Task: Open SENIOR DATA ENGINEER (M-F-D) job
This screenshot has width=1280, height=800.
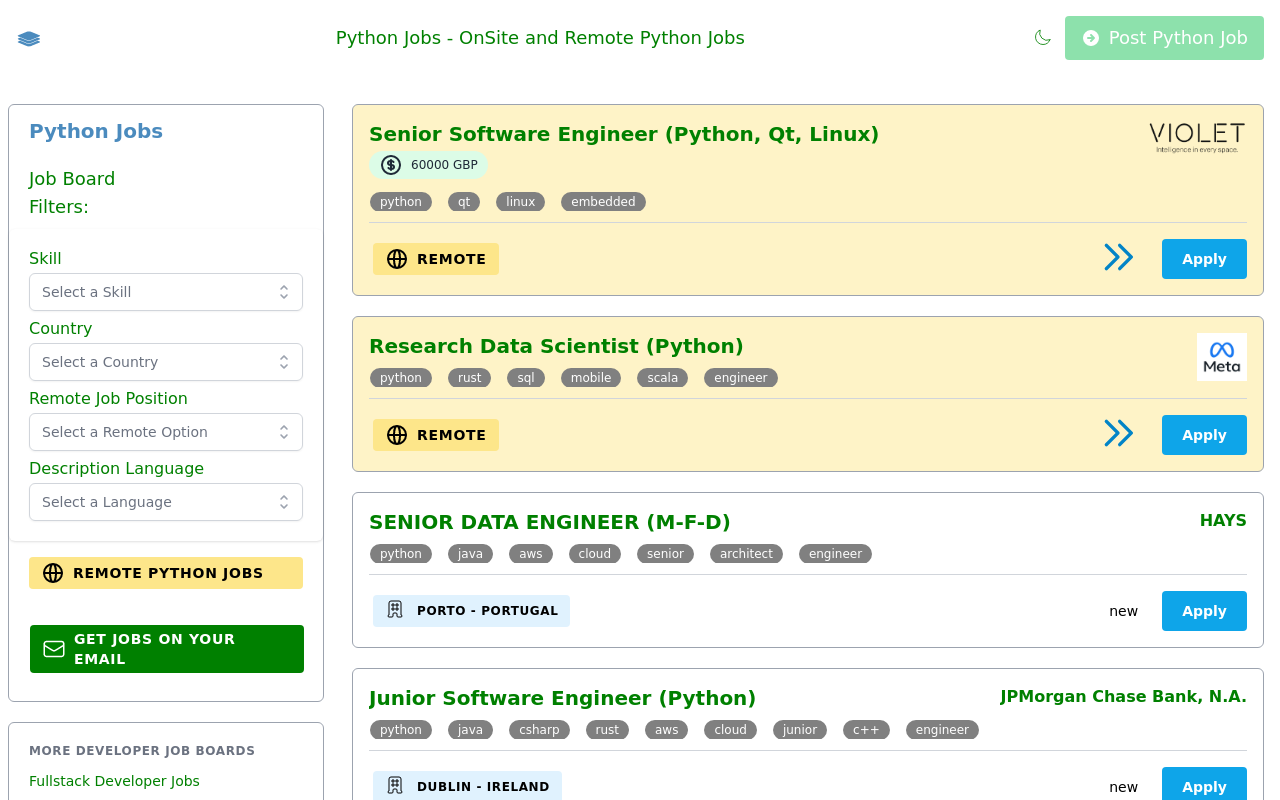Action: 550,522
